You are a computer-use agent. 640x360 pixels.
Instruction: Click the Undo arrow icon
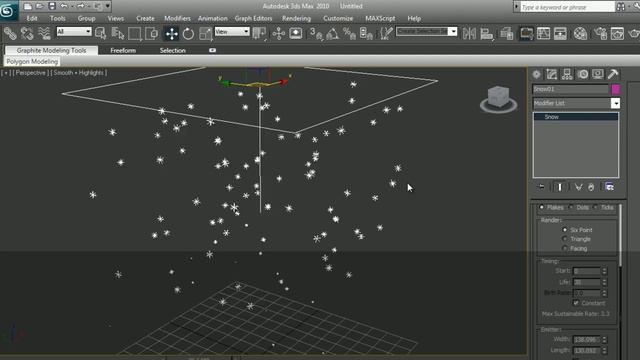[64, 6]
